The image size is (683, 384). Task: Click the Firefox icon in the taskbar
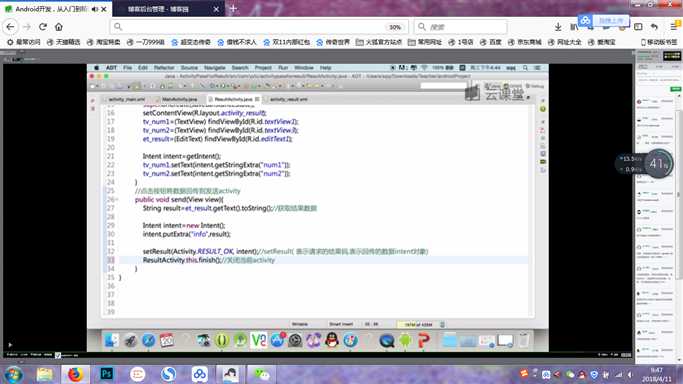tap(75, 374)
